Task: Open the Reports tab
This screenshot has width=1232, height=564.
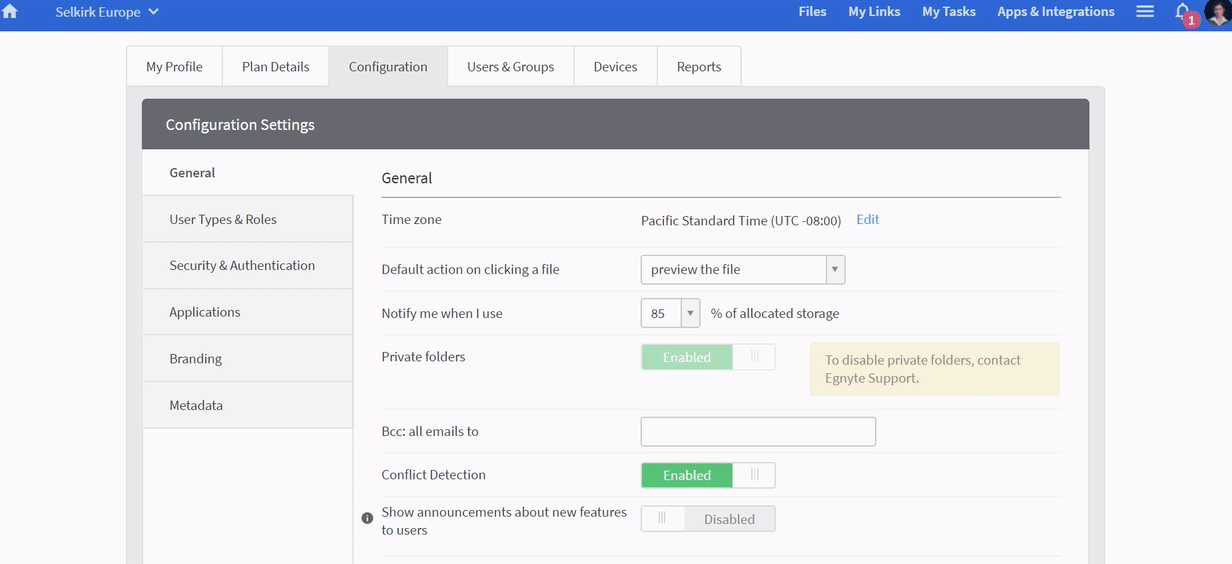Action: 698,67
